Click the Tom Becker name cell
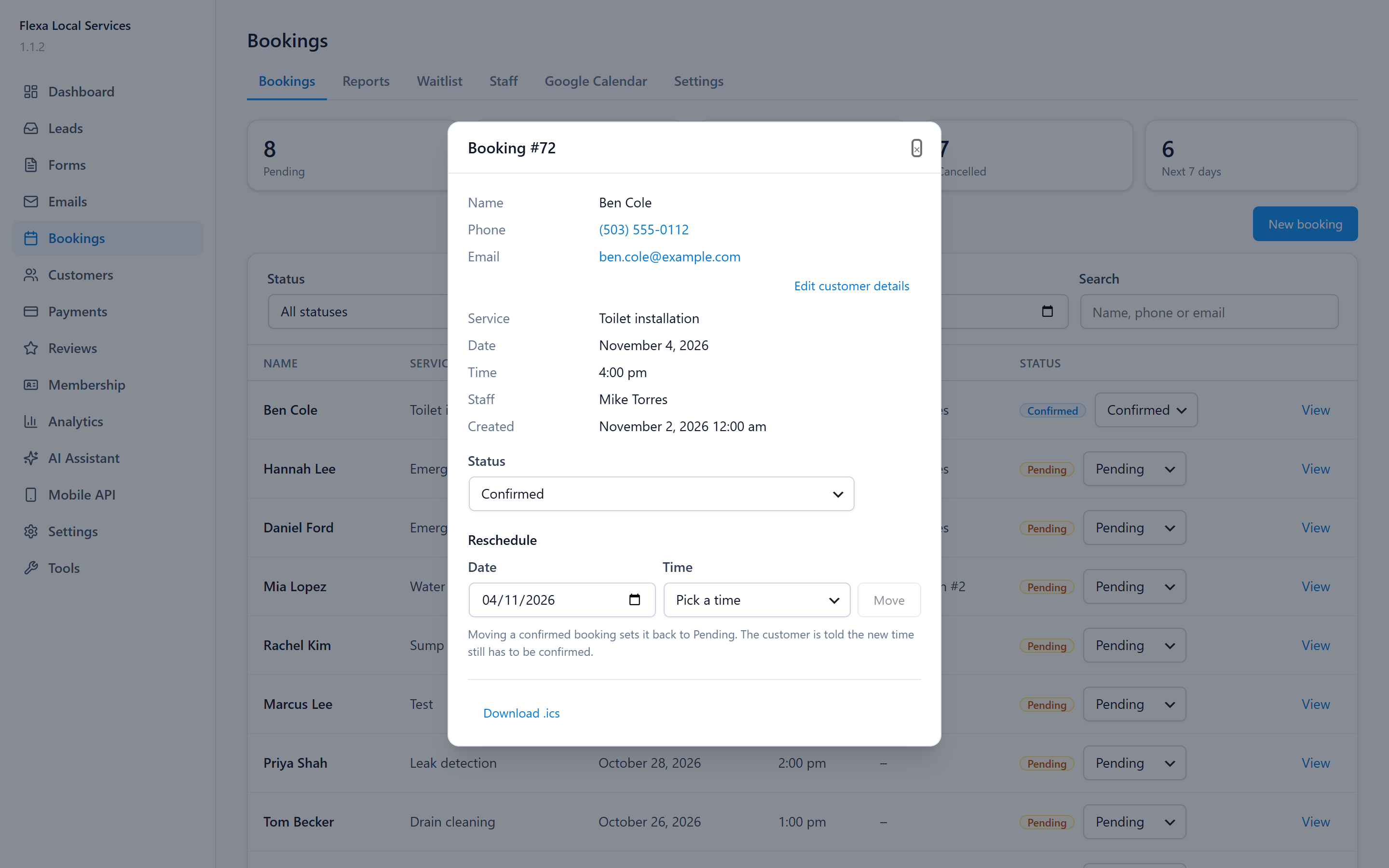 tap(299, 822)
